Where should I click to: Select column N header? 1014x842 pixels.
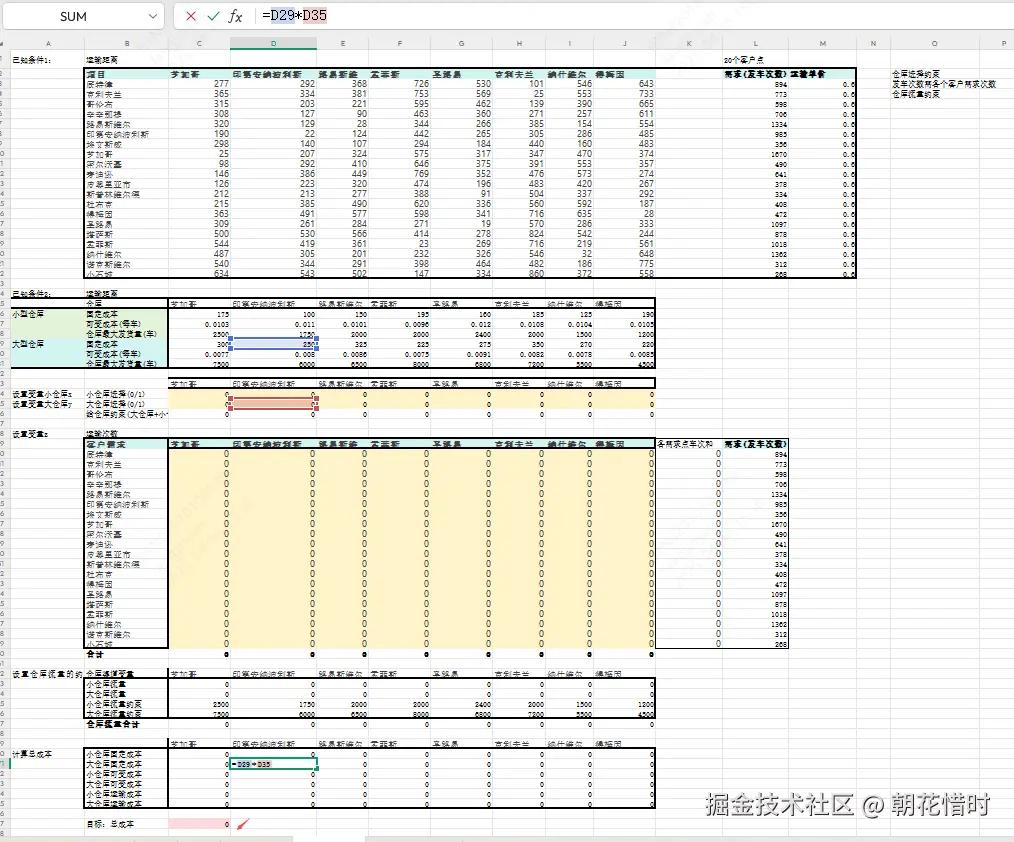873,43
